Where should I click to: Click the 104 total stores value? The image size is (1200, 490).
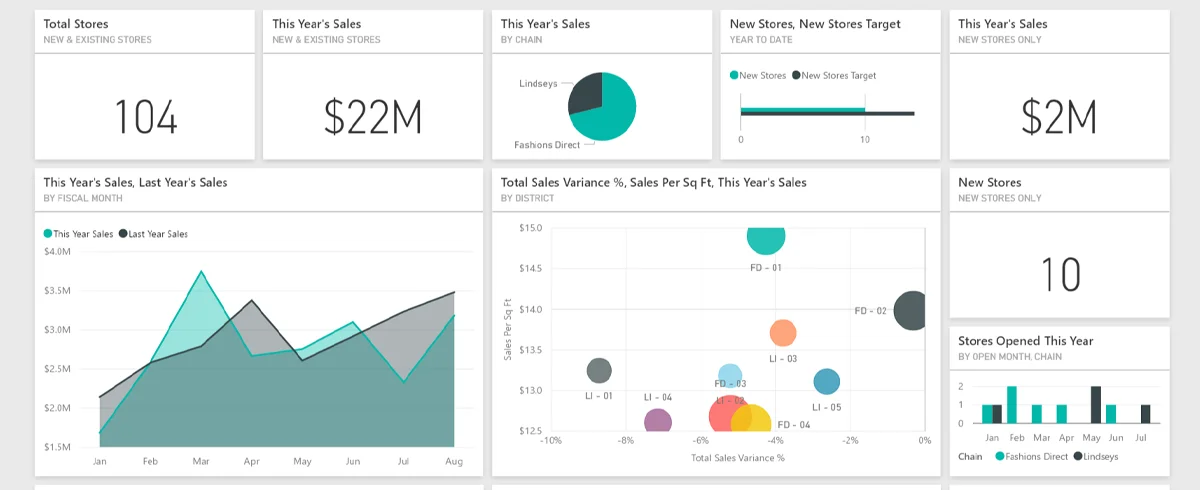[146, 117]
